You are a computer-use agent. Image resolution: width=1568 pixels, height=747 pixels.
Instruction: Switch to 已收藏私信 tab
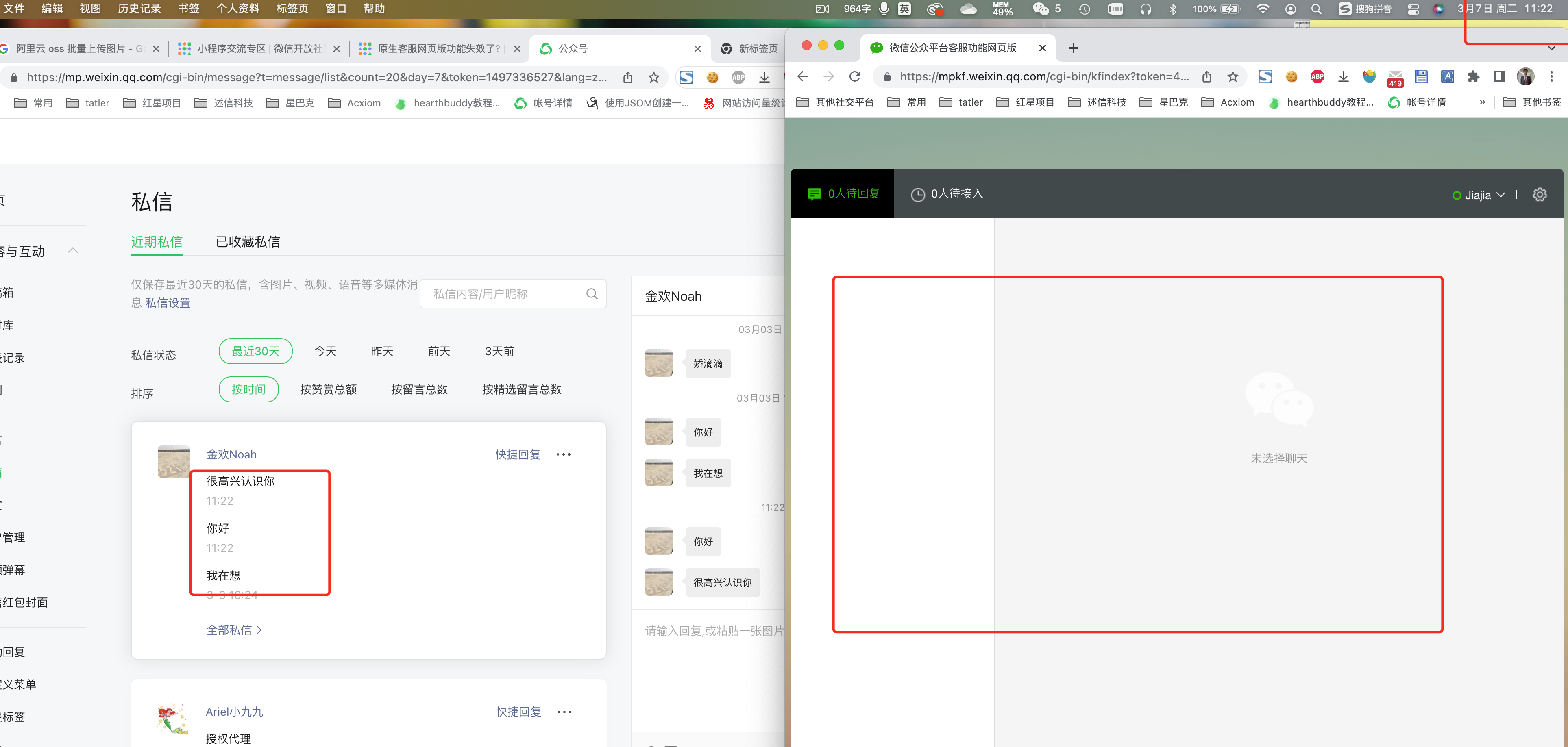[248, 242]
